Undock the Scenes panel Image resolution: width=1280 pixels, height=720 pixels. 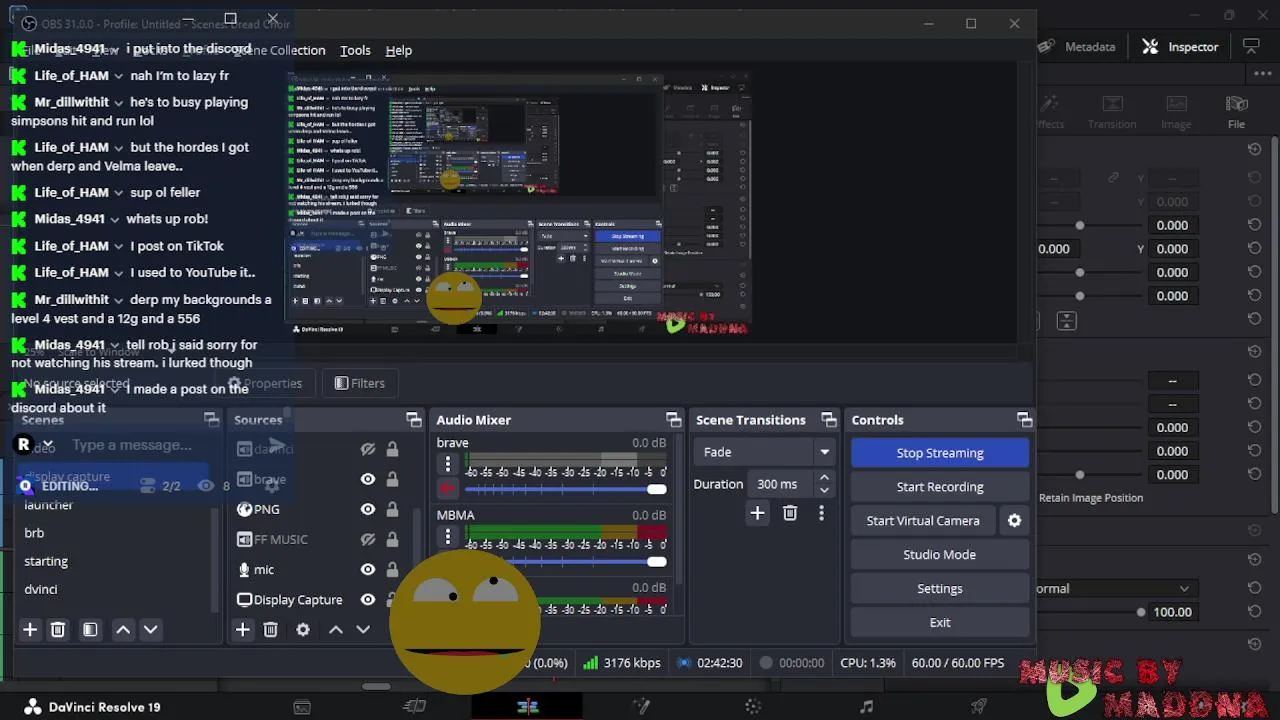coord(211,420)
